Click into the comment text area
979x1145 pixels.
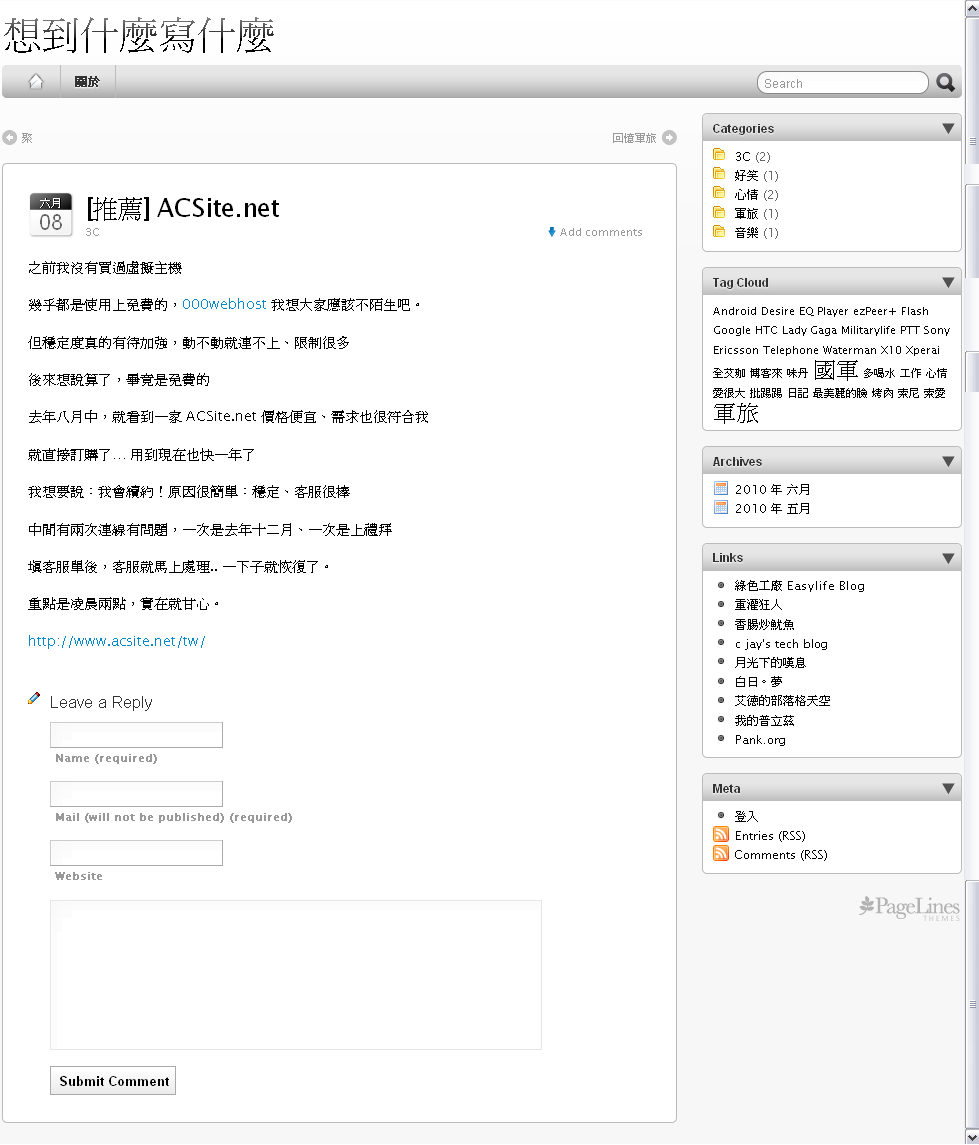click(x=296, y=975)
